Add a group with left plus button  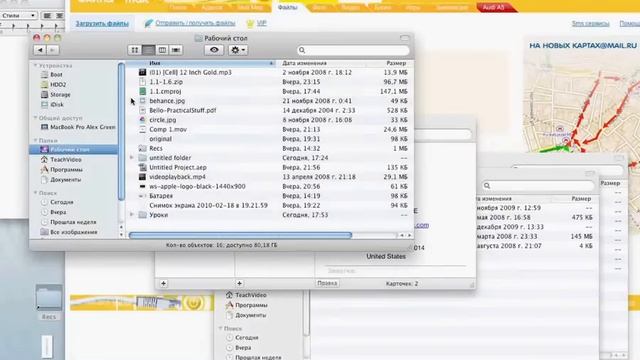(x=163, y=283)
